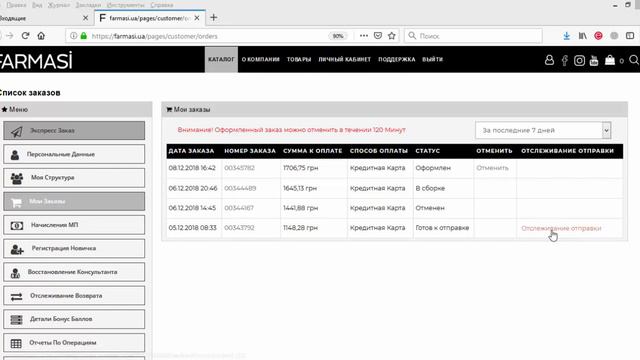Open the ТОВАРЫ menu item
Image resolution: width=640 pixels, height=360 pixels.
[x=299, y=59]
